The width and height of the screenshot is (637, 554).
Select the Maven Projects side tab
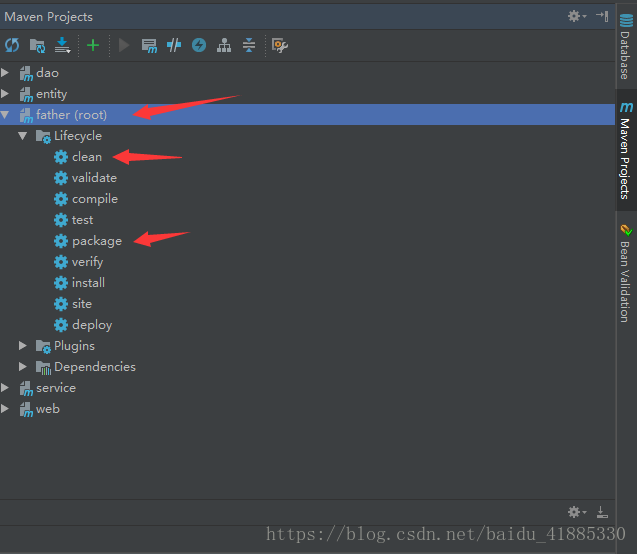(x=626, y=150)
